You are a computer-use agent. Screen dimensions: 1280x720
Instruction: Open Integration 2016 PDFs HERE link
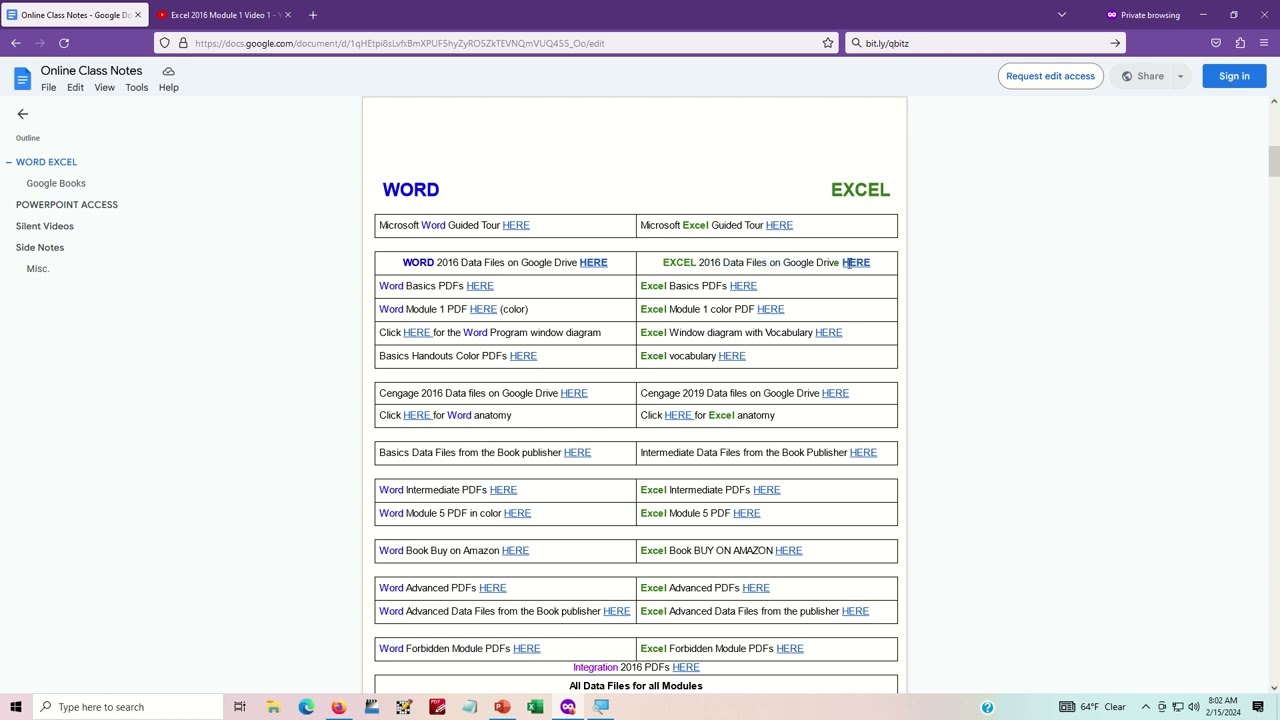click(686, 667)
